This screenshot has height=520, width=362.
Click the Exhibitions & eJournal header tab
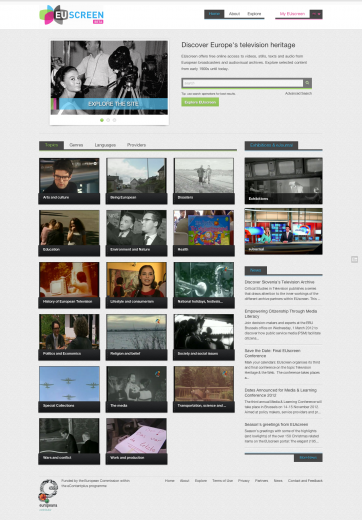(271, 145)
